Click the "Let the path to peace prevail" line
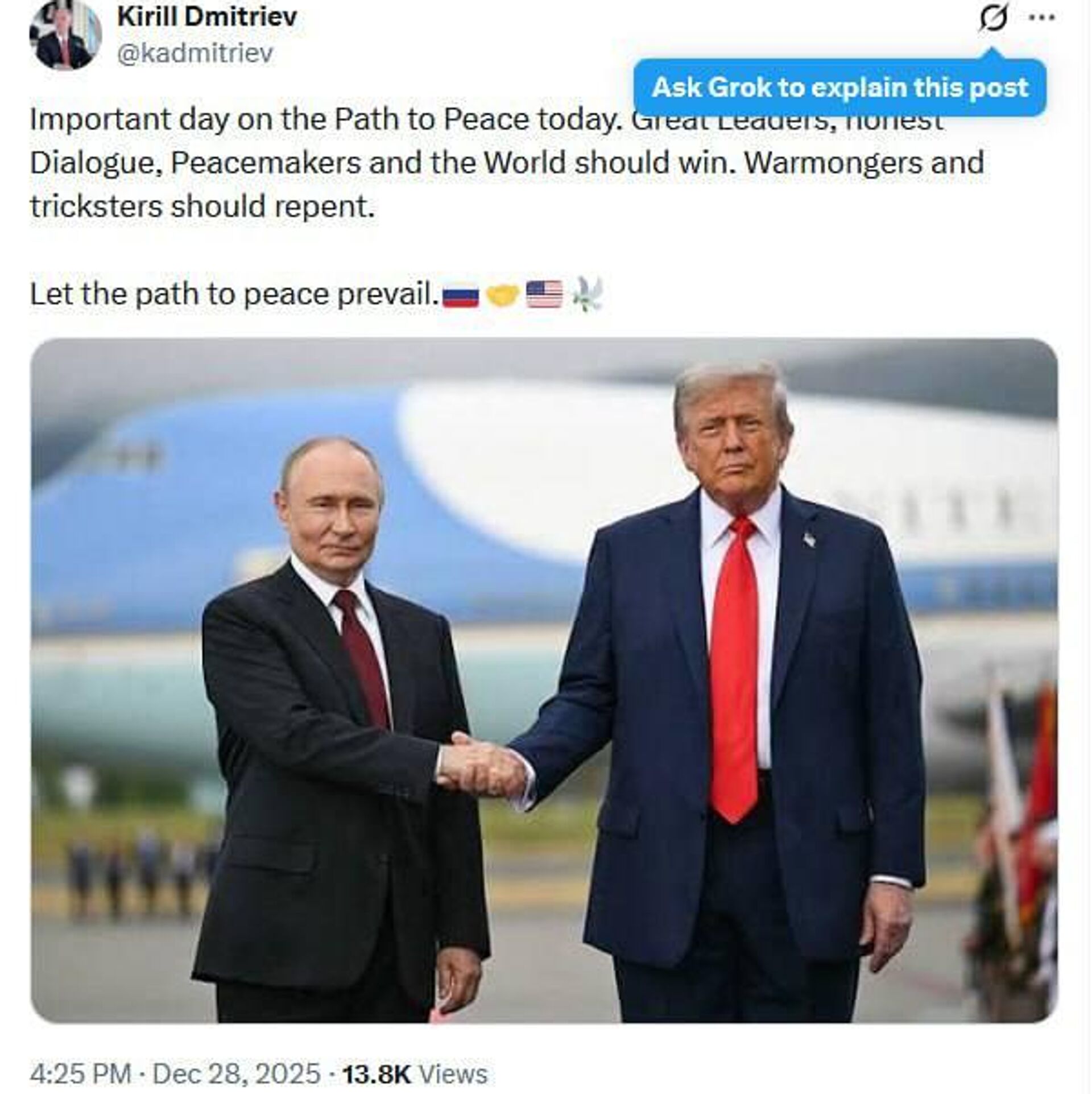 pyautogui.click(x=234, y=295)
